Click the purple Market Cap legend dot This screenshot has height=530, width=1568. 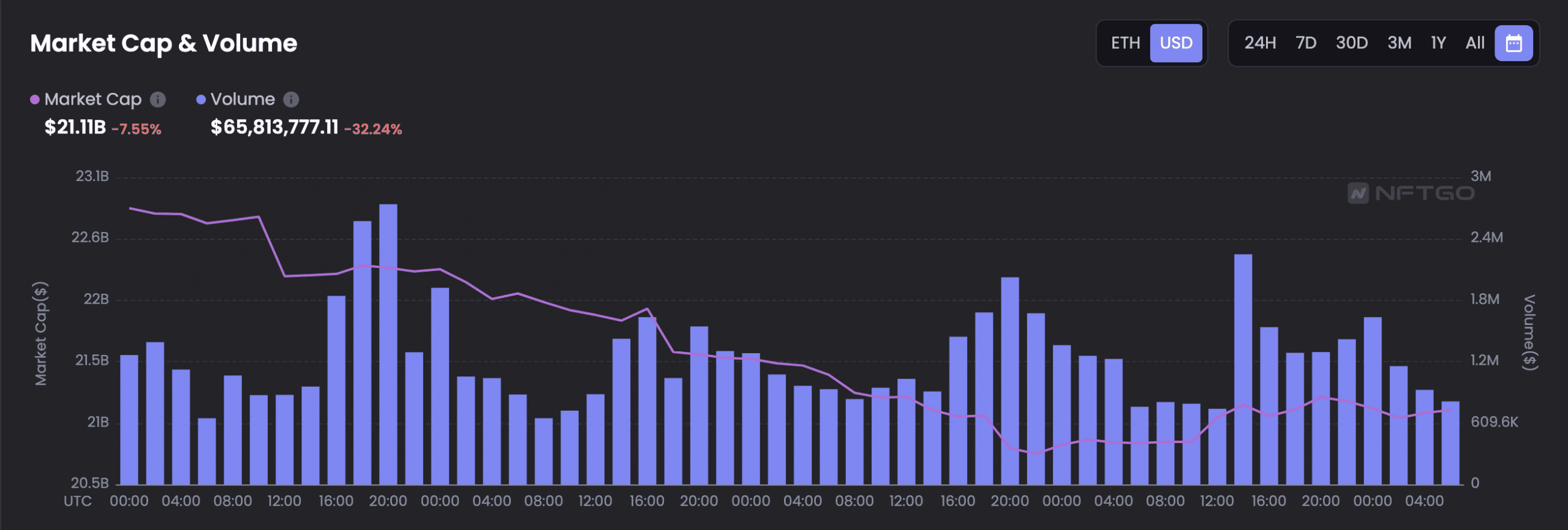pos(35,100)
